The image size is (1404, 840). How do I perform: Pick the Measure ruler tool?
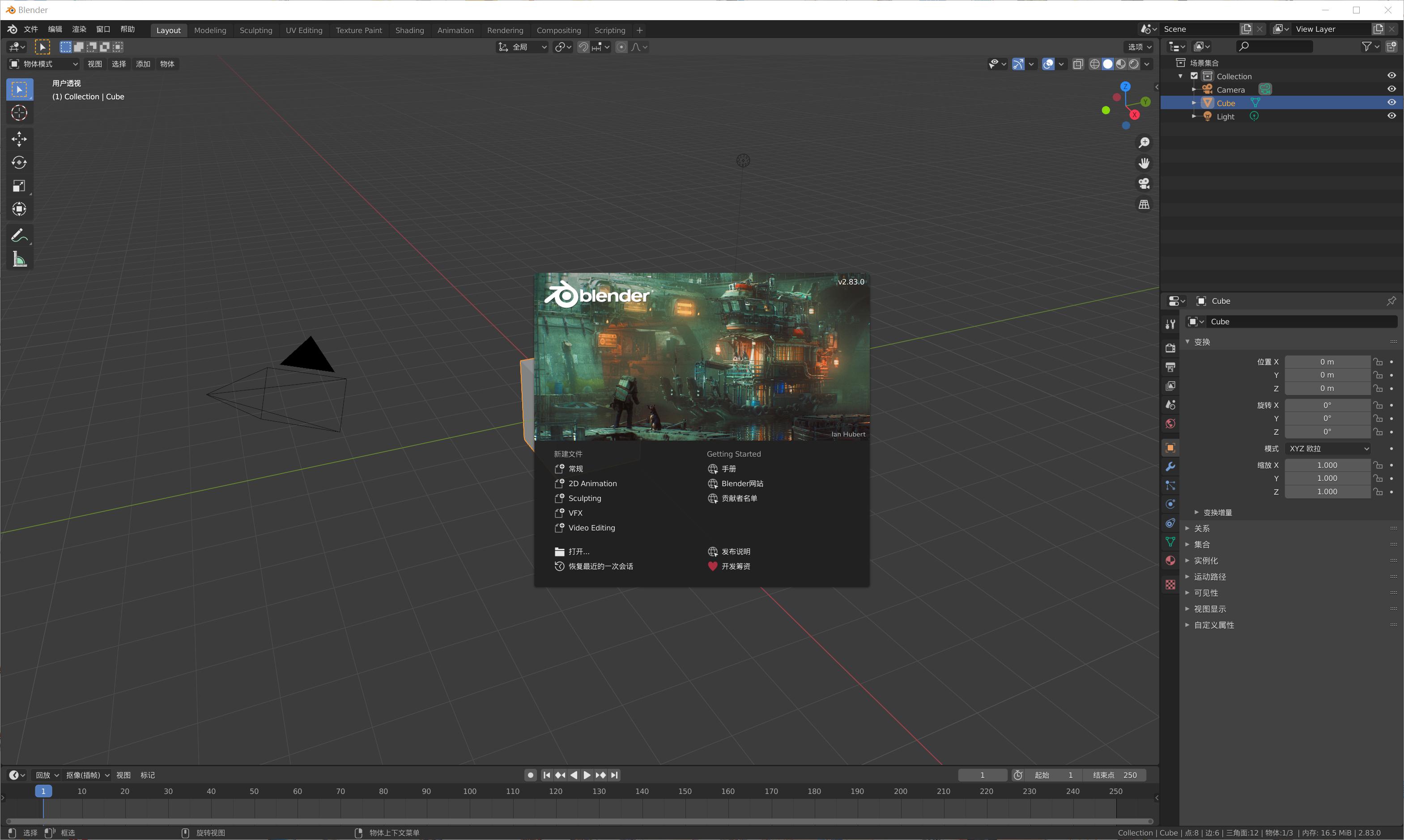pos(19,259)
